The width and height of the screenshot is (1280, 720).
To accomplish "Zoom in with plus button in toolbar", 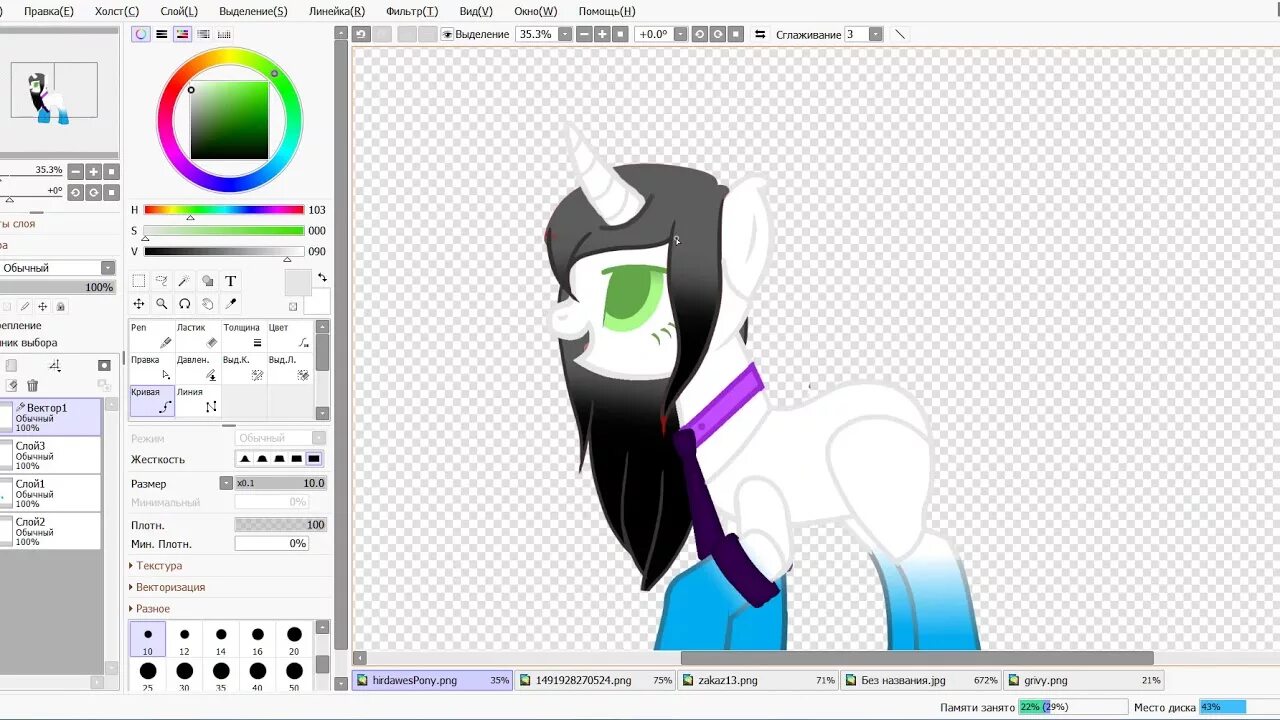I will [602, 34].
